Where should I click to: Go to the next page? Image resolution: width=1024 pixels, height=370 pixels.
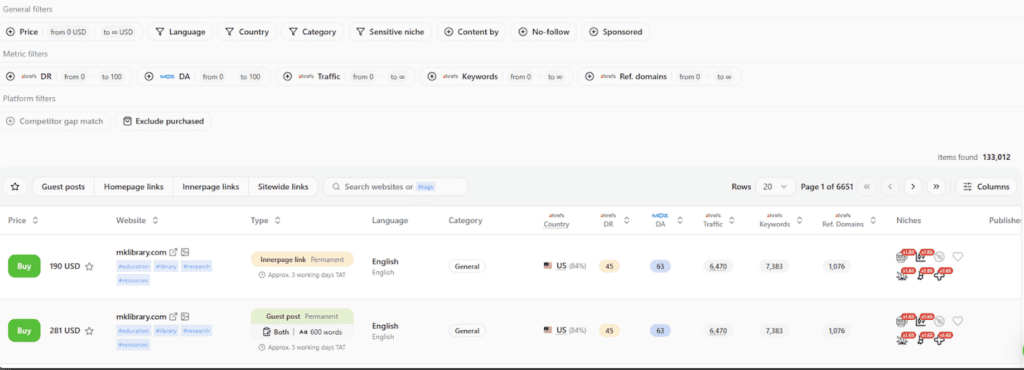(x=913, y=187)
